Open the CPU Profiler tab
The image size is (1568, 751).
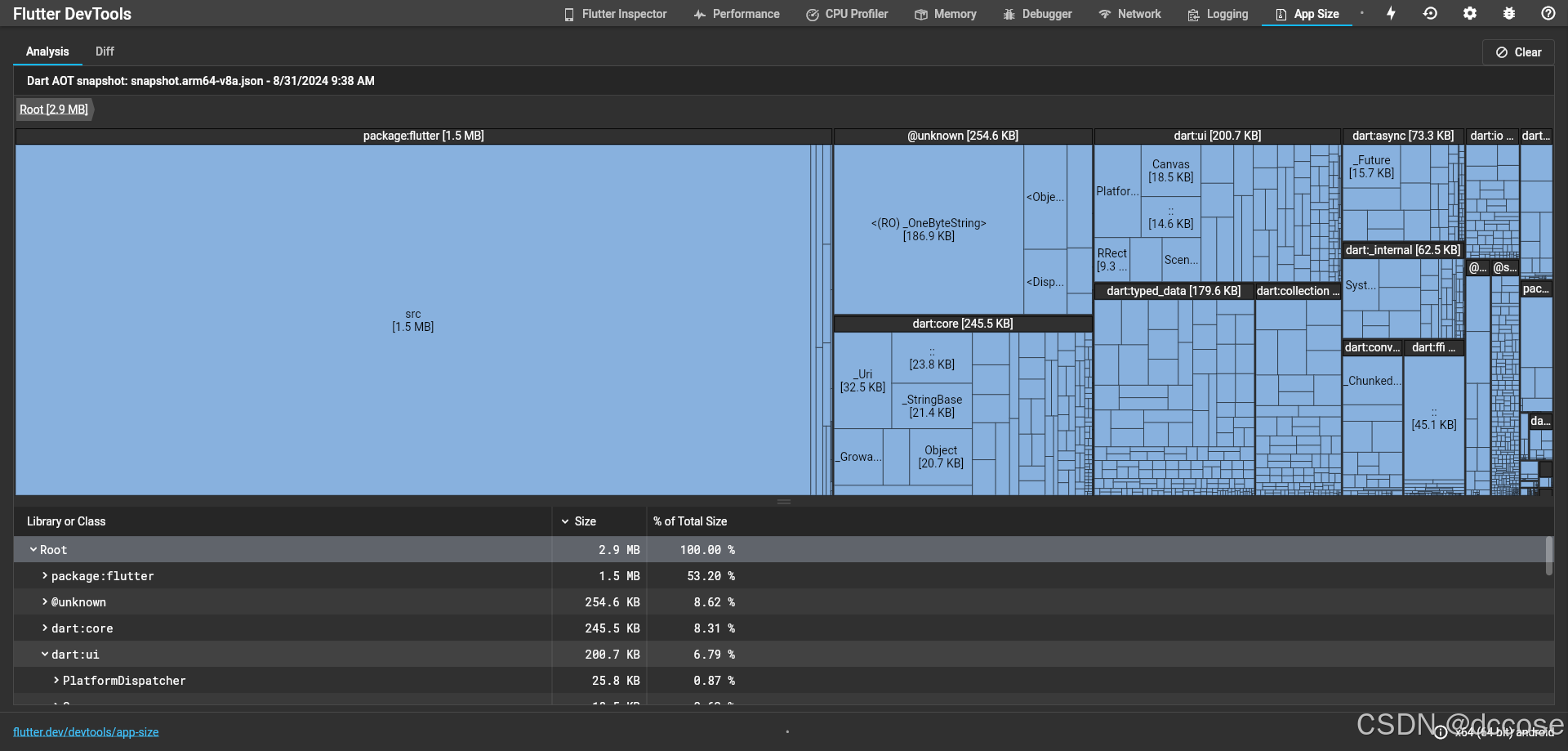pyautogui.click(x=847, y=14)
